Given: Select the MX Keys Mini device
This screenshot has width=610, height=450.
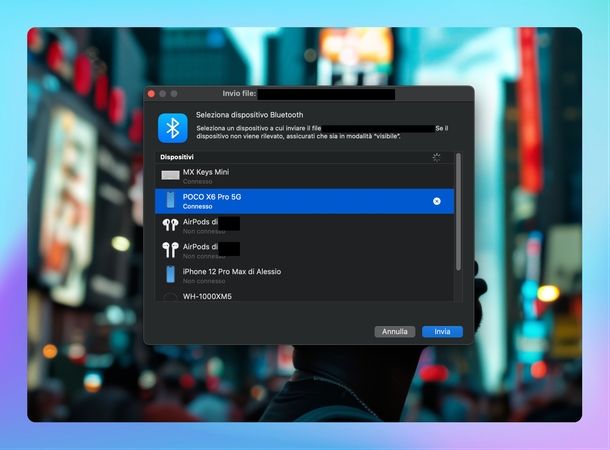Looking at the screenshot, I should click(x=304, y=176).
